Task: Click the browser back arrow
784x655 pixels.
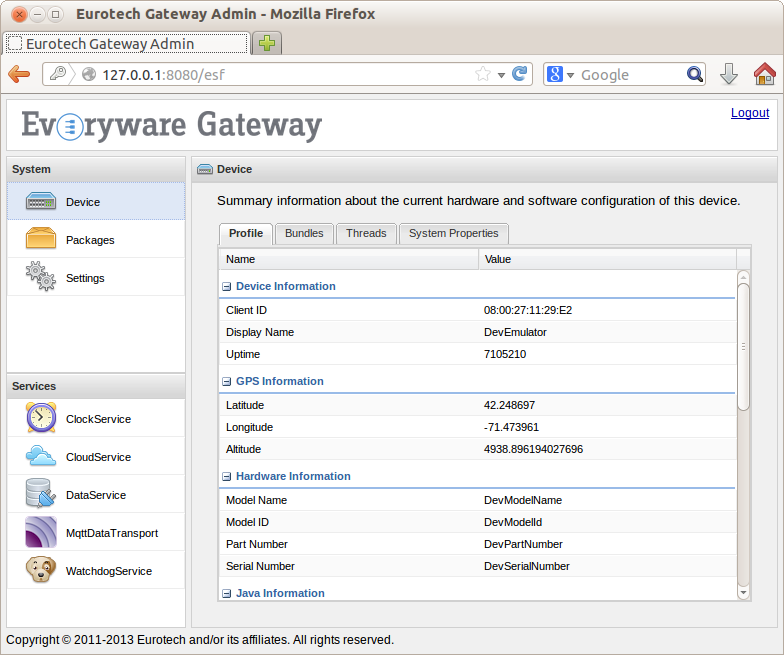Action: coord(20,74)
